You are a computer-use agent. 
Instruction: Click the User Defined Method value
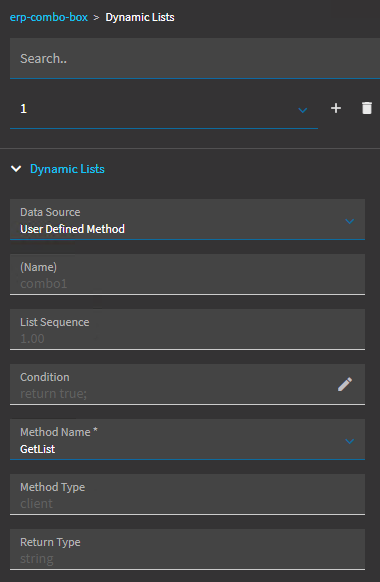pyautogui.click(x=72, y=229)
